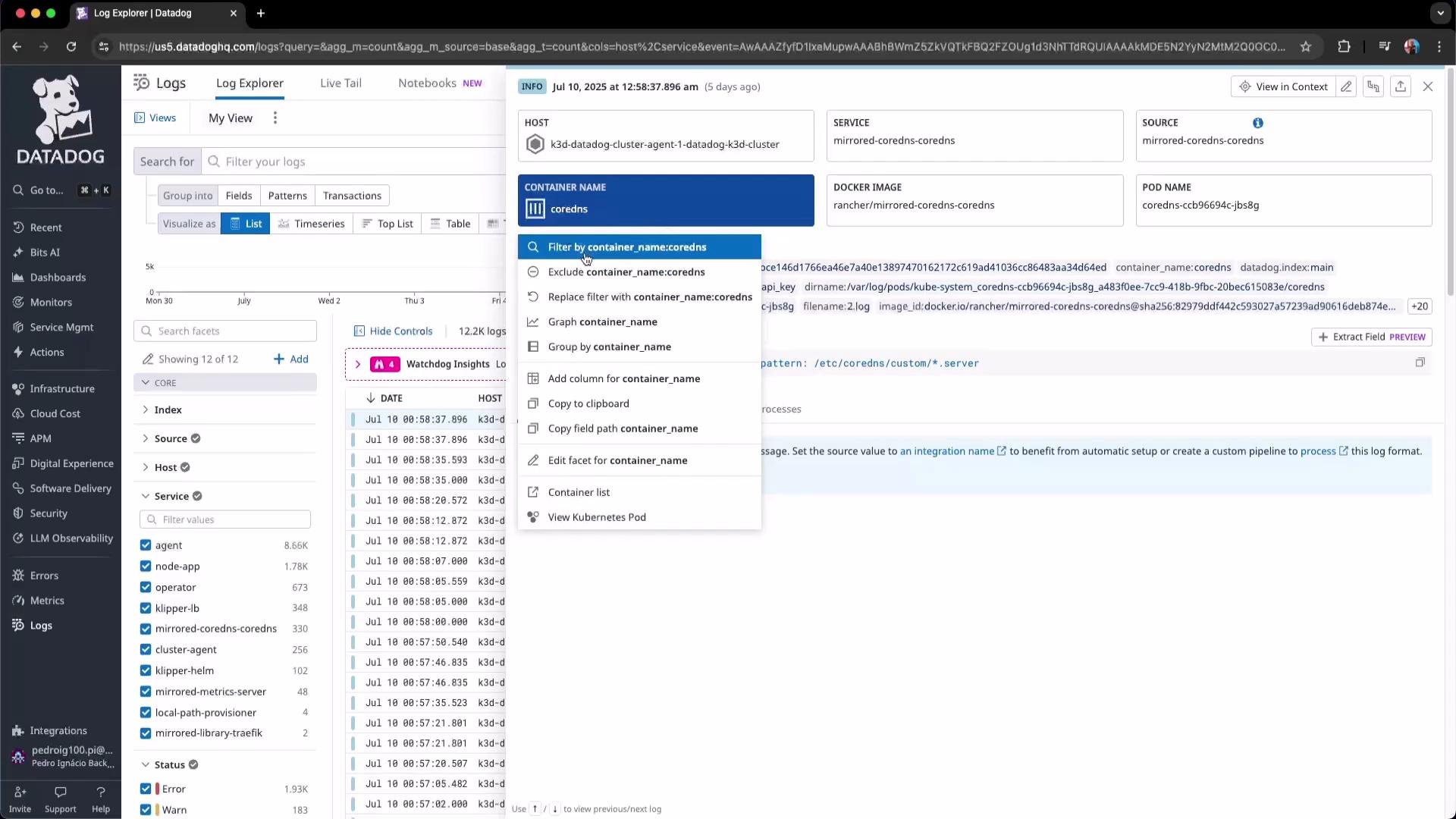Sort logs by DATE column header
This screenshot has width=1456, height=819.
click(x=384, y=399)
